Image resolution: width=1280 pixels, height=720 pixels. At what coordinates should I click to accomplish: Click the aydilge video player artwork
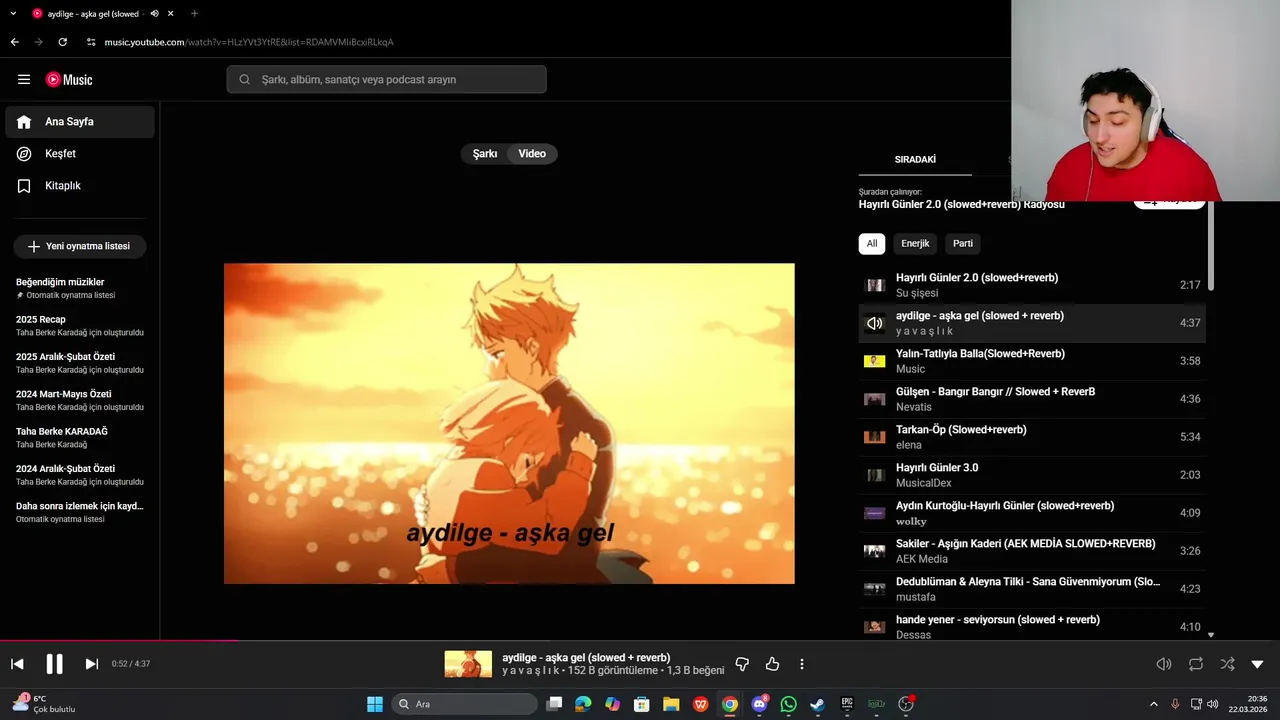pos(509,424)
